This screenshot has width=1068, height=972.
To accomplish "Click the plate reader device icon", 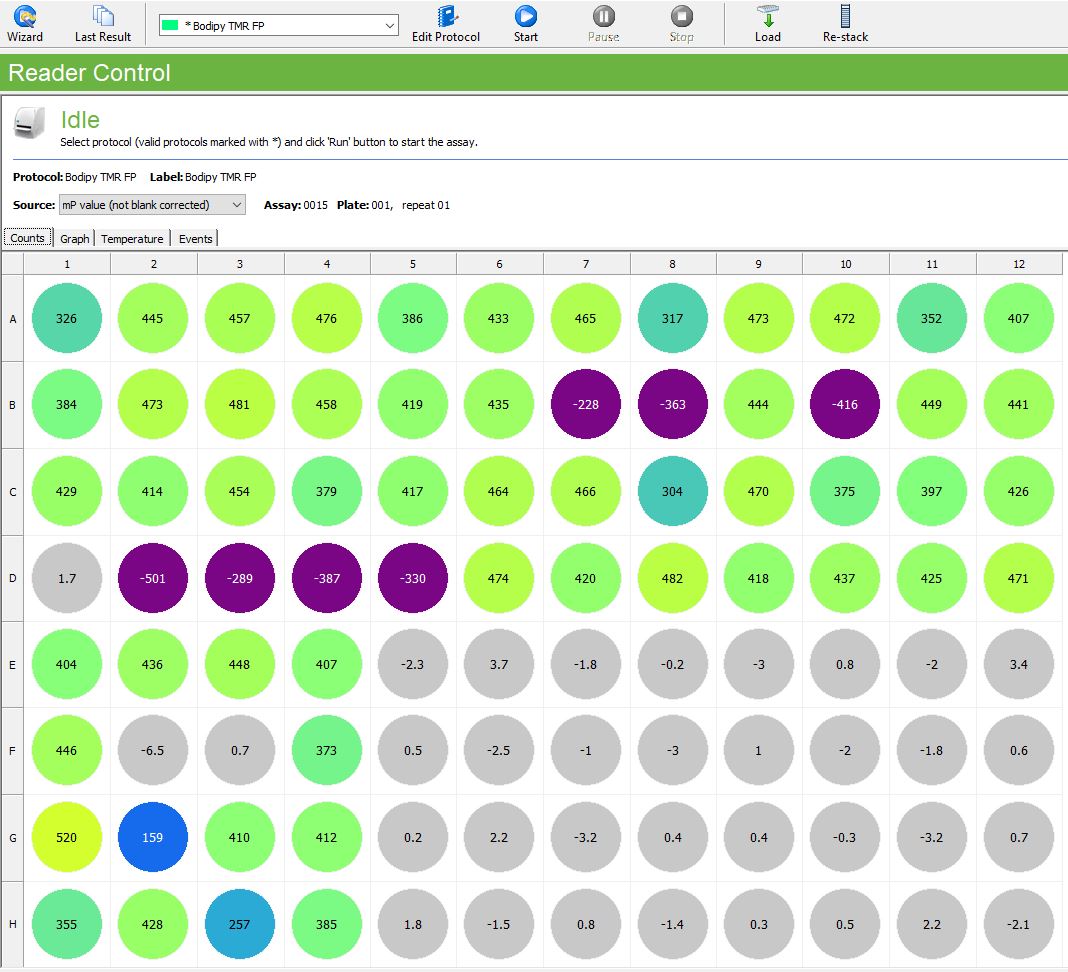I will (28, 124).
